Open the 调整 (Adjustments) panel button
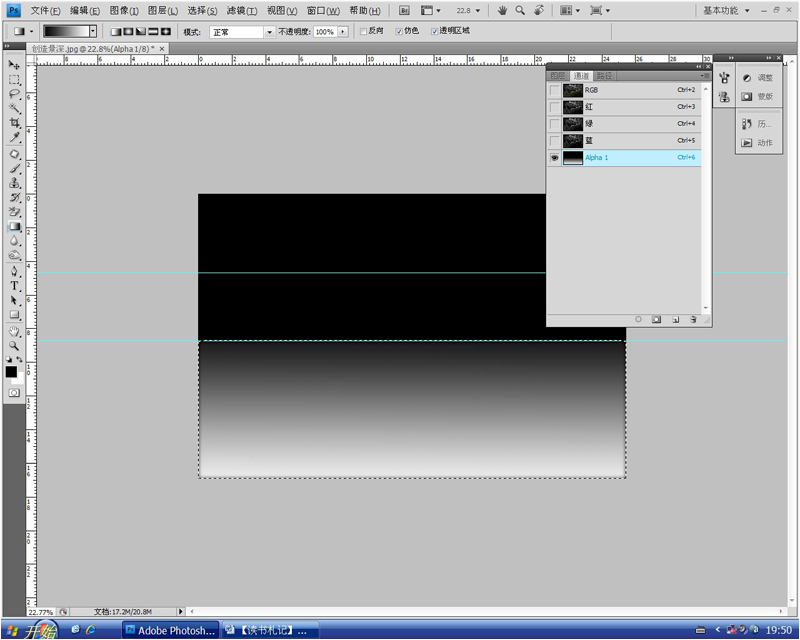Image resolution: width=800 pixels, height=640 pixels. 758,77
